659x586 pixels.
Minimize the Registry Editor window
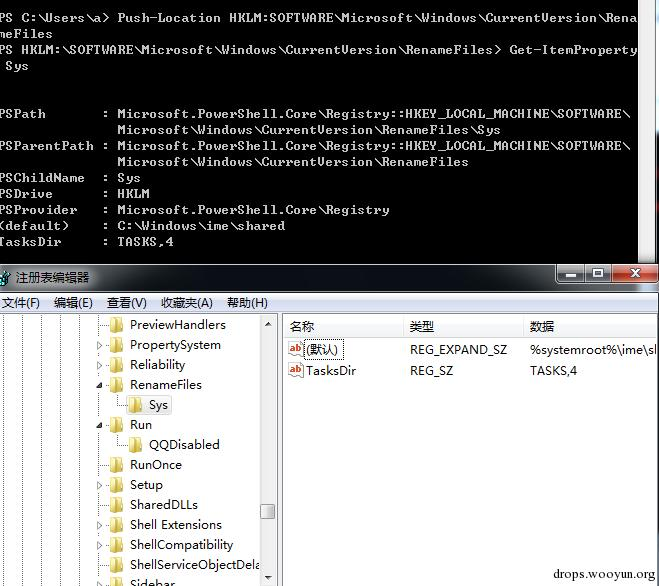pyautogui.click(x=570, y=274)
